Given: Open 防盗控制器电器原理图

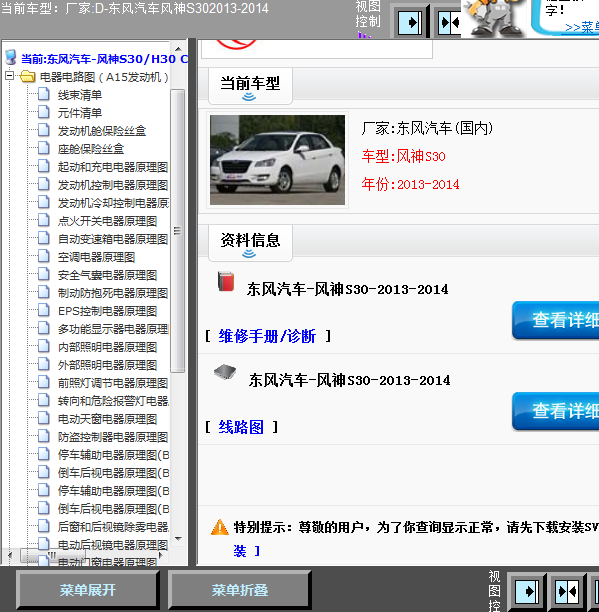Looking at the screenshot, I should 113,437.
